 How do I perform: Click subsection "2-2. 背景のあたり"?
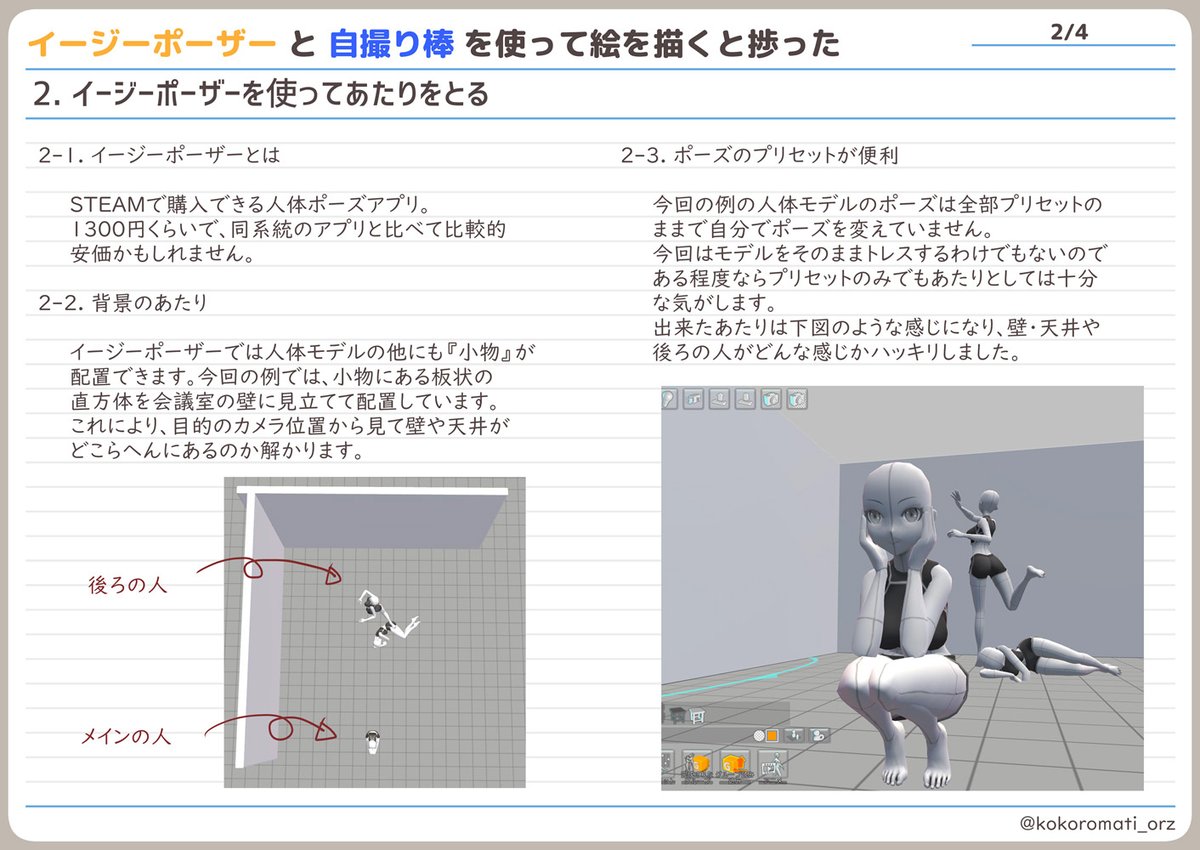point(123,303)
